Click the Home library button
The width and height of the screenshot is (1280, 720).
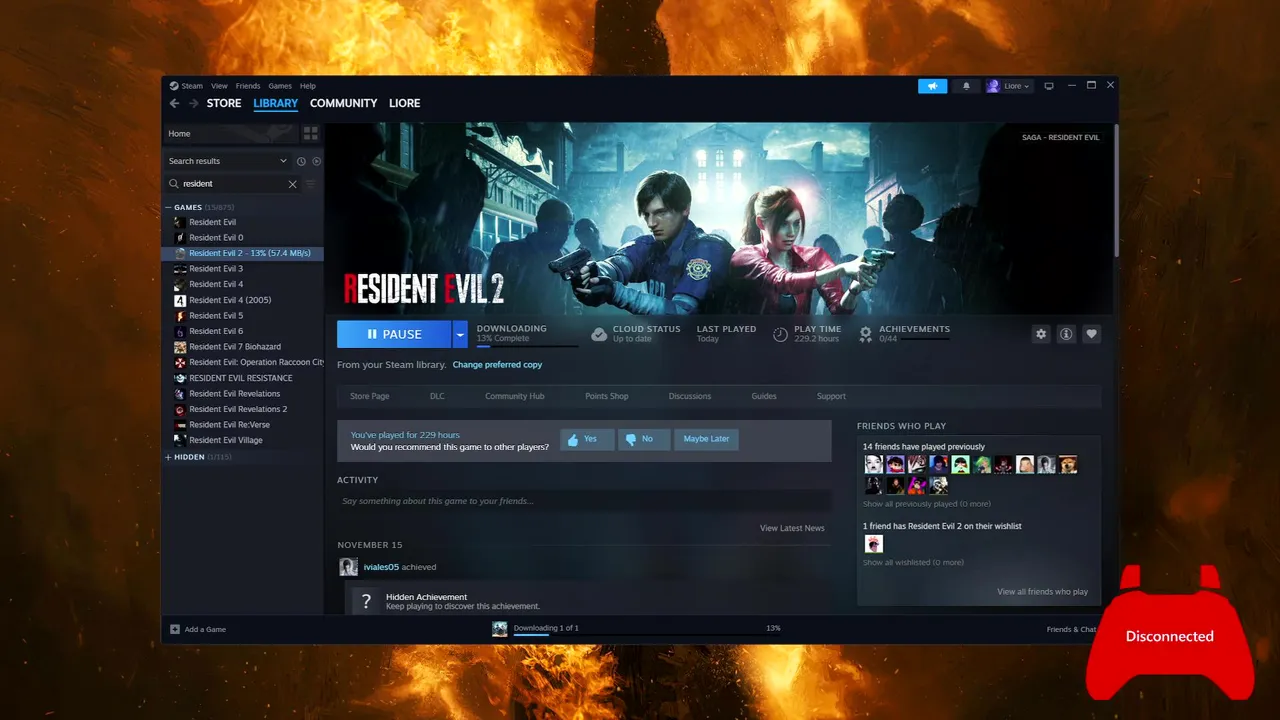[x=230, y=133]
